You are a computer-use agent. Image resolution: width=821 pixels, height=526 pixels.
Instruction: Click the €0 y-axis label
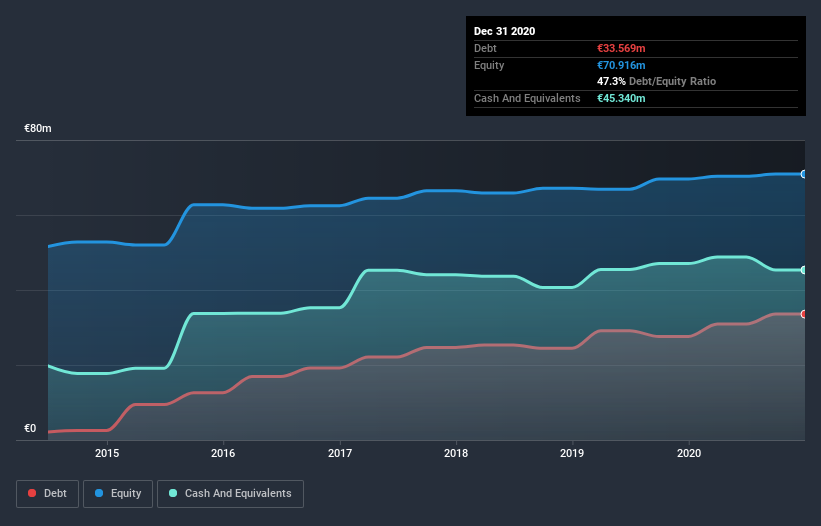(30, 428)
